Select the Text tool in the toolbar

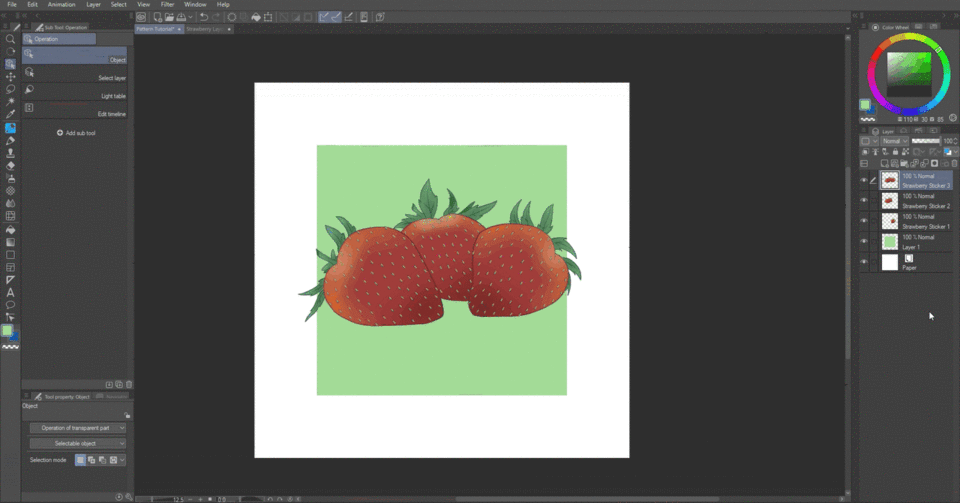[10, 293]
